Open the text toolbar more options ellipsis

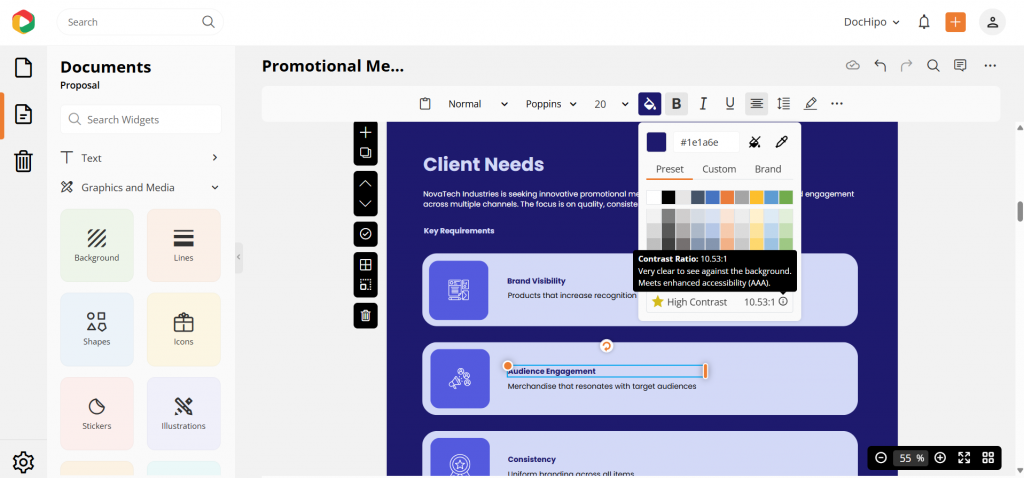[837, 104]
